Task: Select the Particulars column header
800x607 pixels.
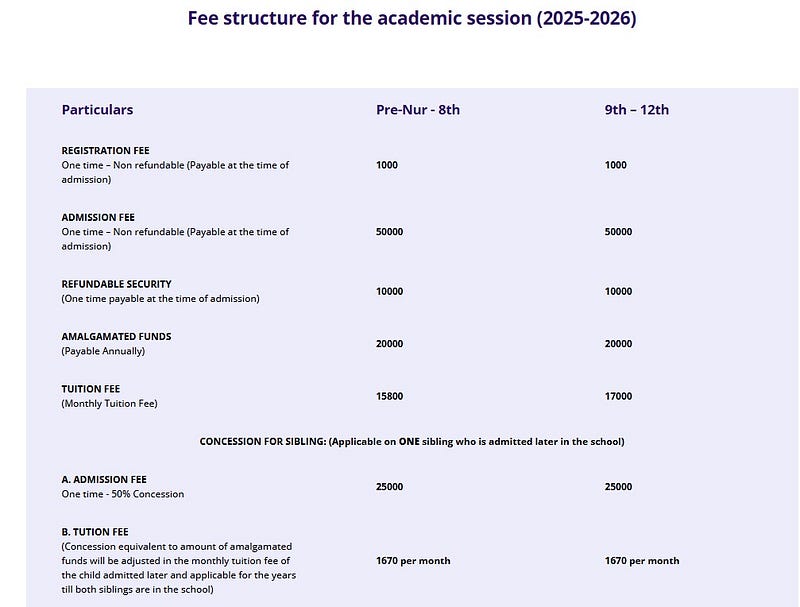Action: [x=97, y=110]
